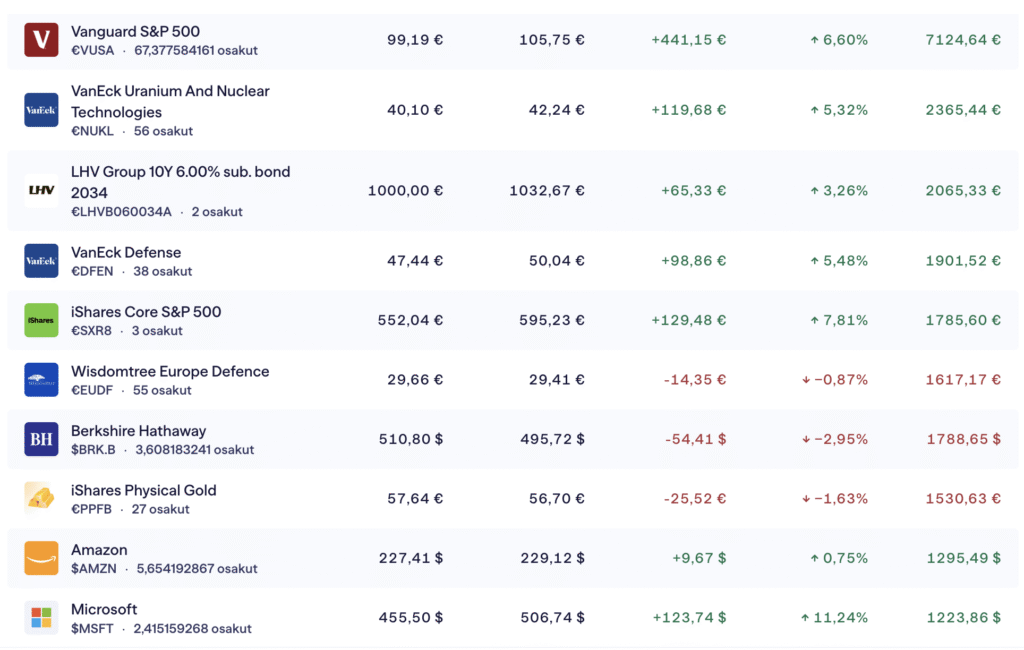Click Berkshire Hathaway loss -54,41 $
Screen dimensions: 1024x650
click(x=696, y=439)
